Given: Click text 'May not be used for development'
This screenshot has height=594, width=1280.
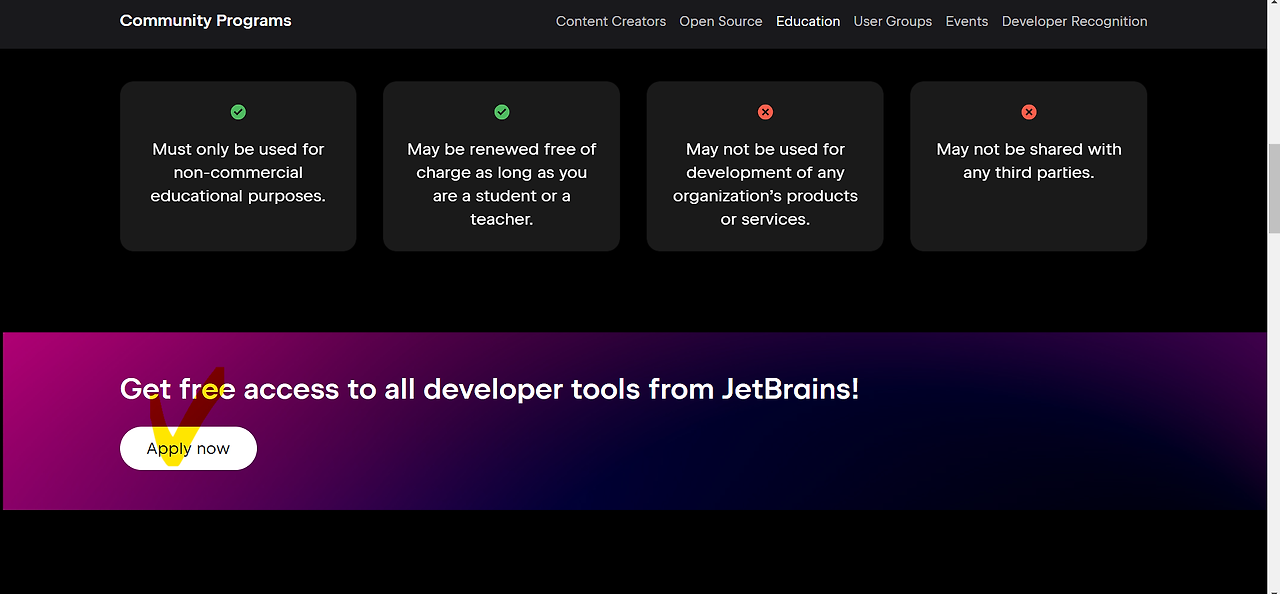Looking at the screenshot, I should click(x=765, y=160).
